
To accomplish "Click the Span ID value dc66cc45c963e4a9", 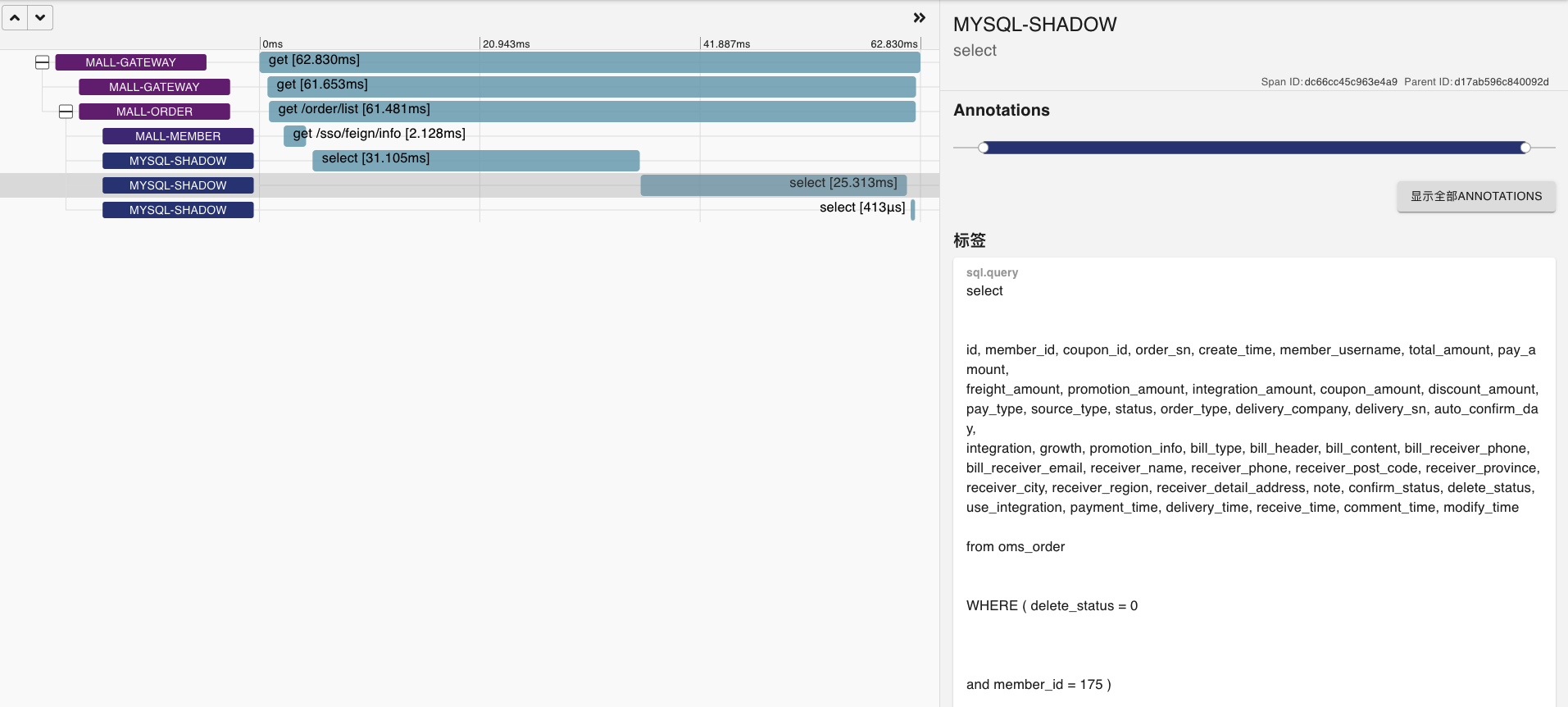I will pos(1351,82).
